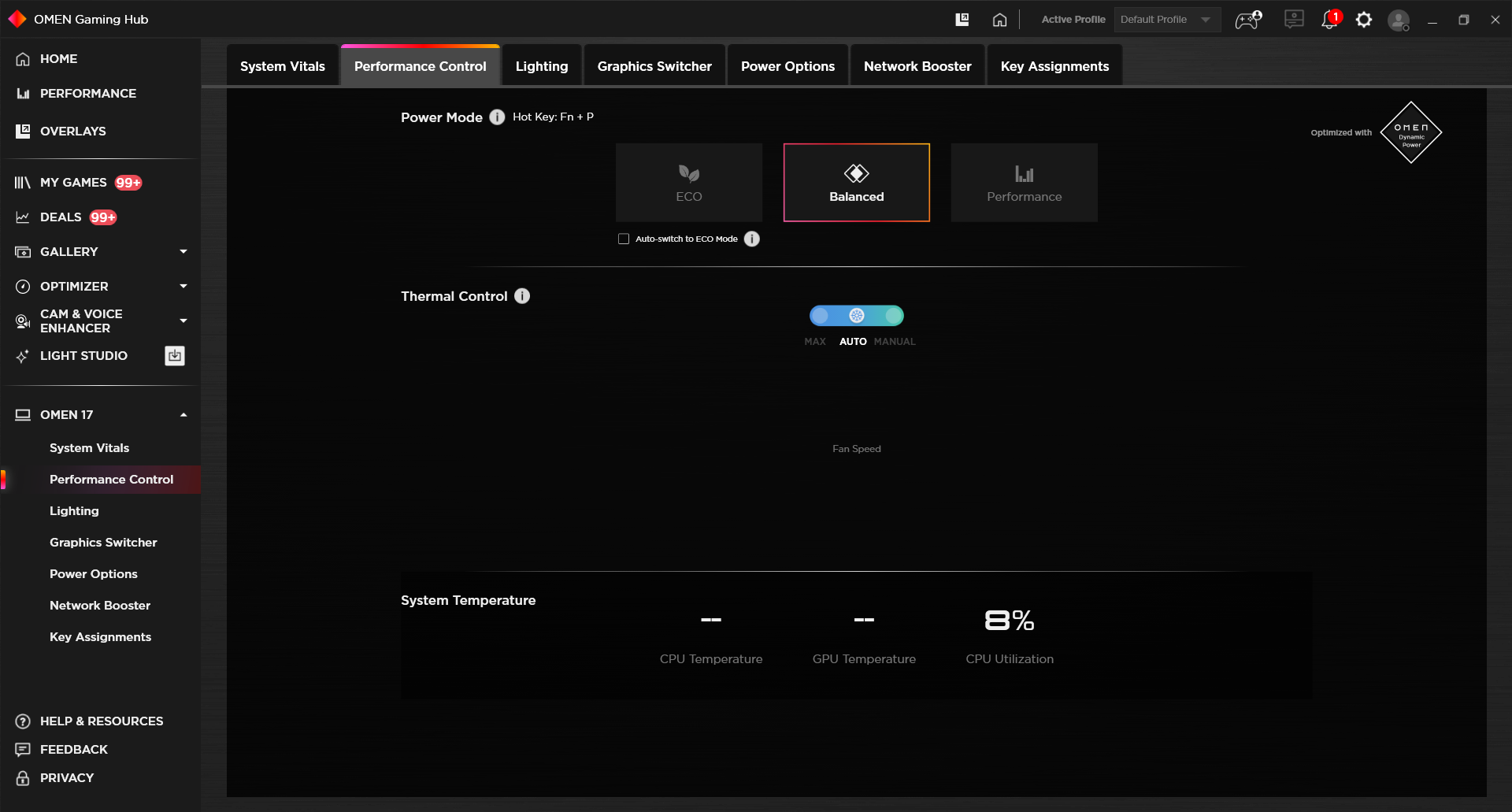Open Performance Control under OMEN 17

tap(111, 479)
